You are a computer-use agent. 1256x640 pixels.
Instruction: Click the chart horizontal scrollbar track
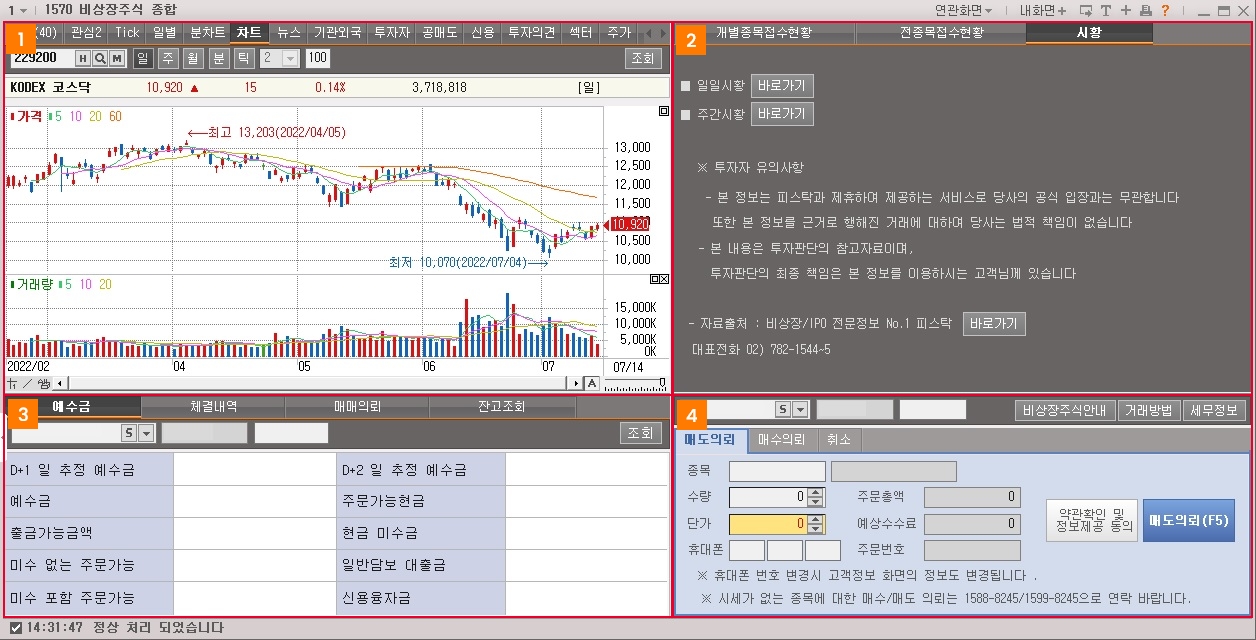click(318, 383)
